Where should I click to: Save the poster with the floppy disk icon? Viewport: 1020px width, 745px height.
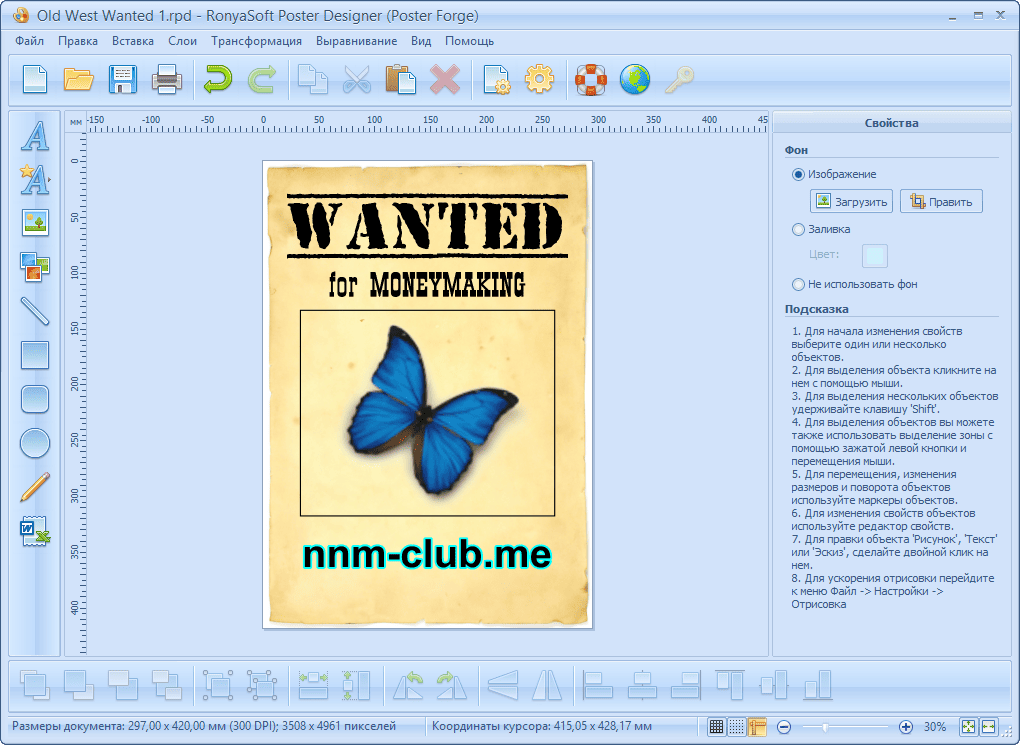[122, 79]
